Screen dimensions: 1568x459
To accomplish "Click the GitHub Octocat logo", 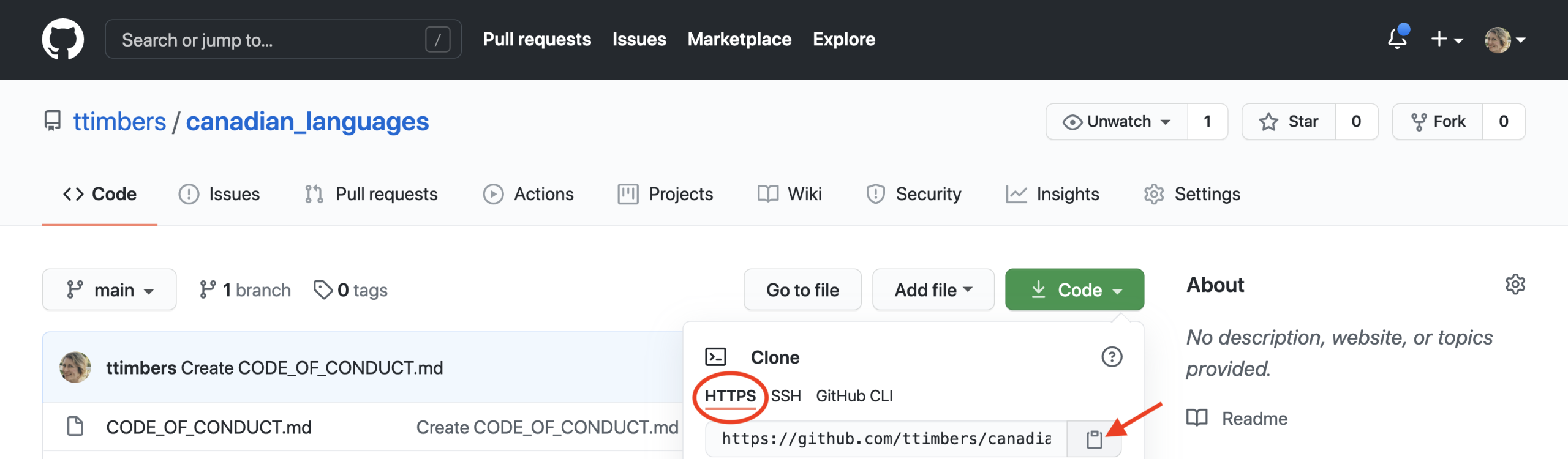I will (62, 39).
